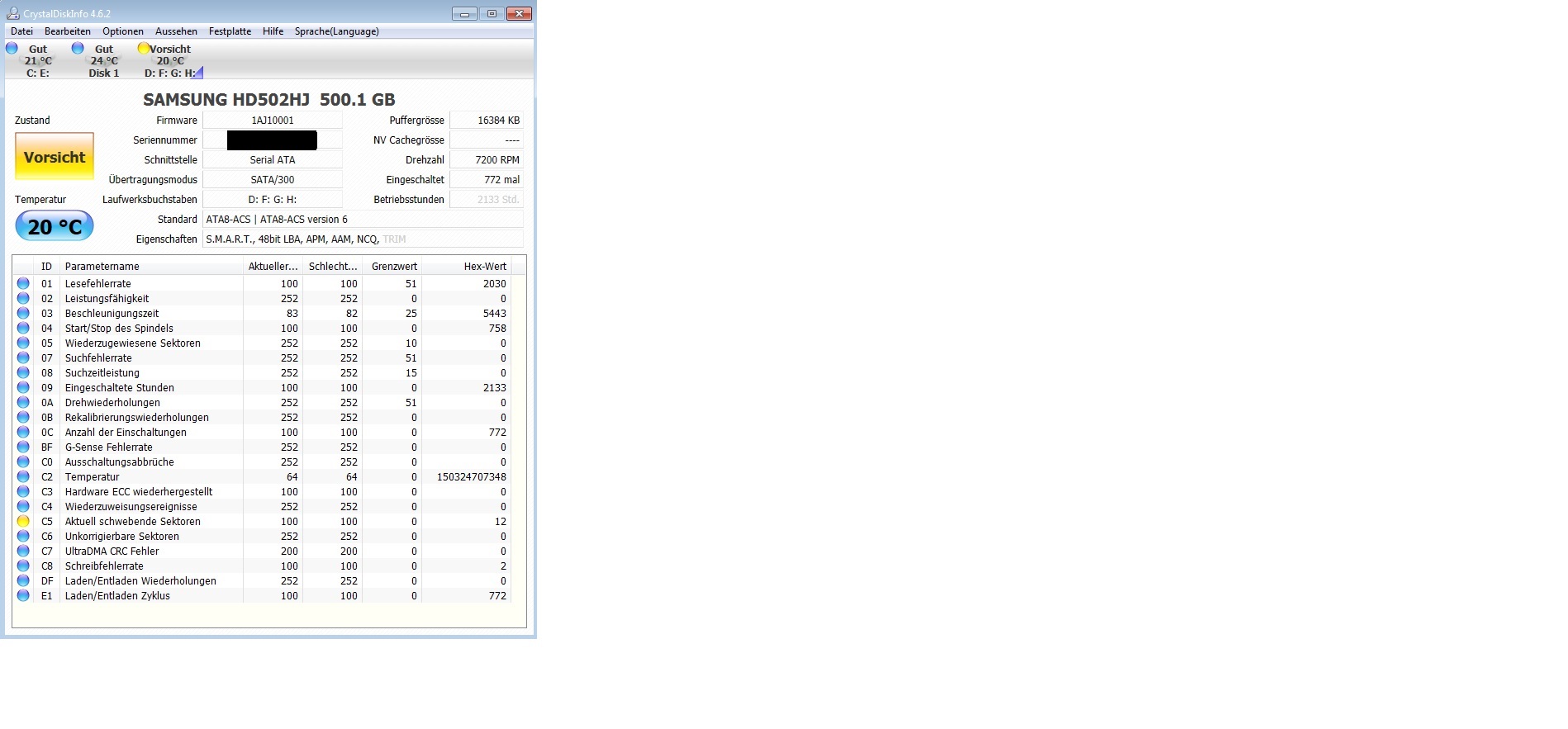
Task: Click the ID column header
Action: pyautogui.click(x=46, y=267)
